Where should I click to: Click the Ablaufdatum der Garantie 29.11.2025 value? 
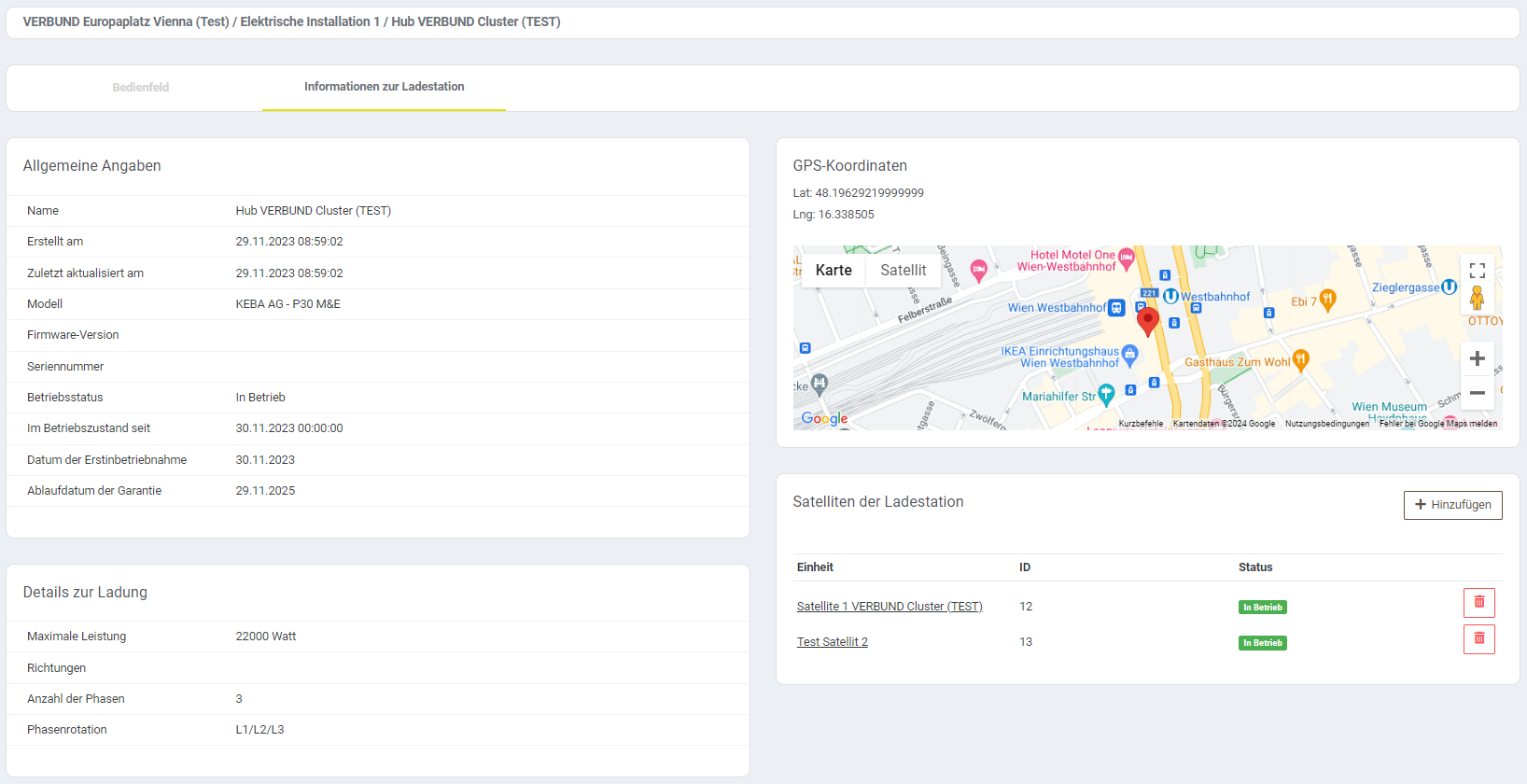click(265, 491)
